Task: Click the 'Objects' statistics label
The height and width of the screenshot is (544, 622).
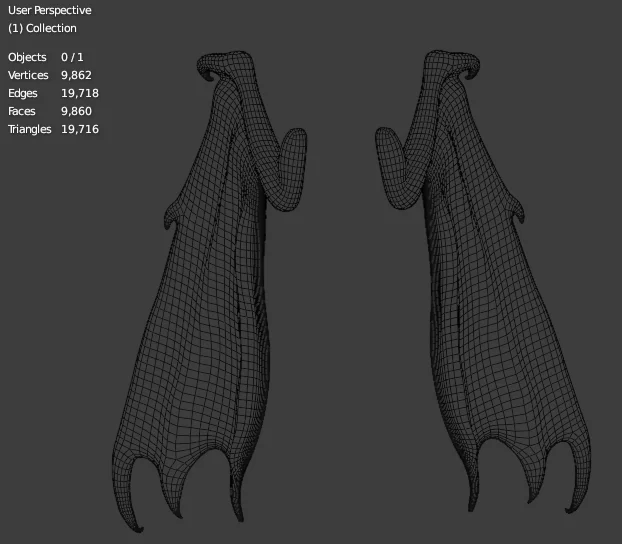Action: [x=27, y=57]
